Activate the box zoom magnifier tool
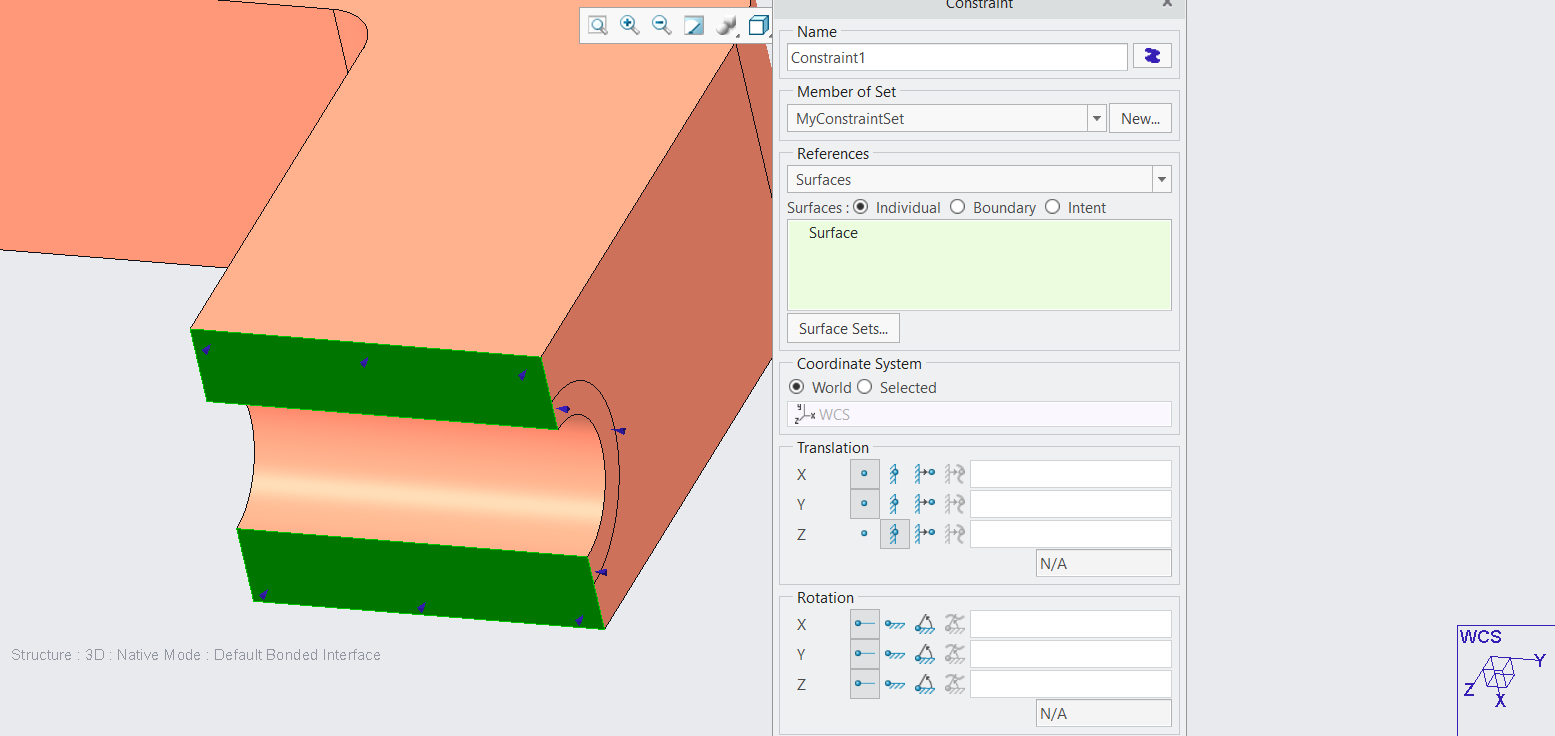This screenshot has height=736, width=1555. (x=597, y=25)
